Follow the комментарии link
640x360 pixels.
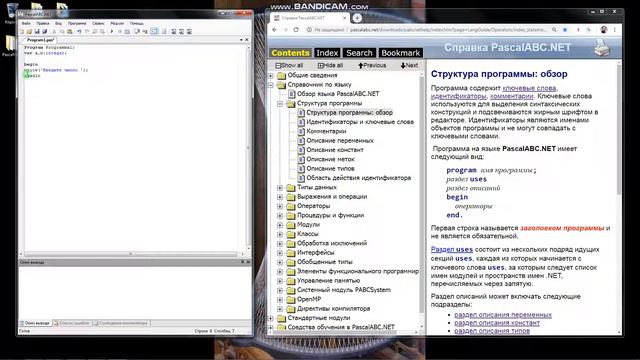pyautogui.click(x=511, y=96)
